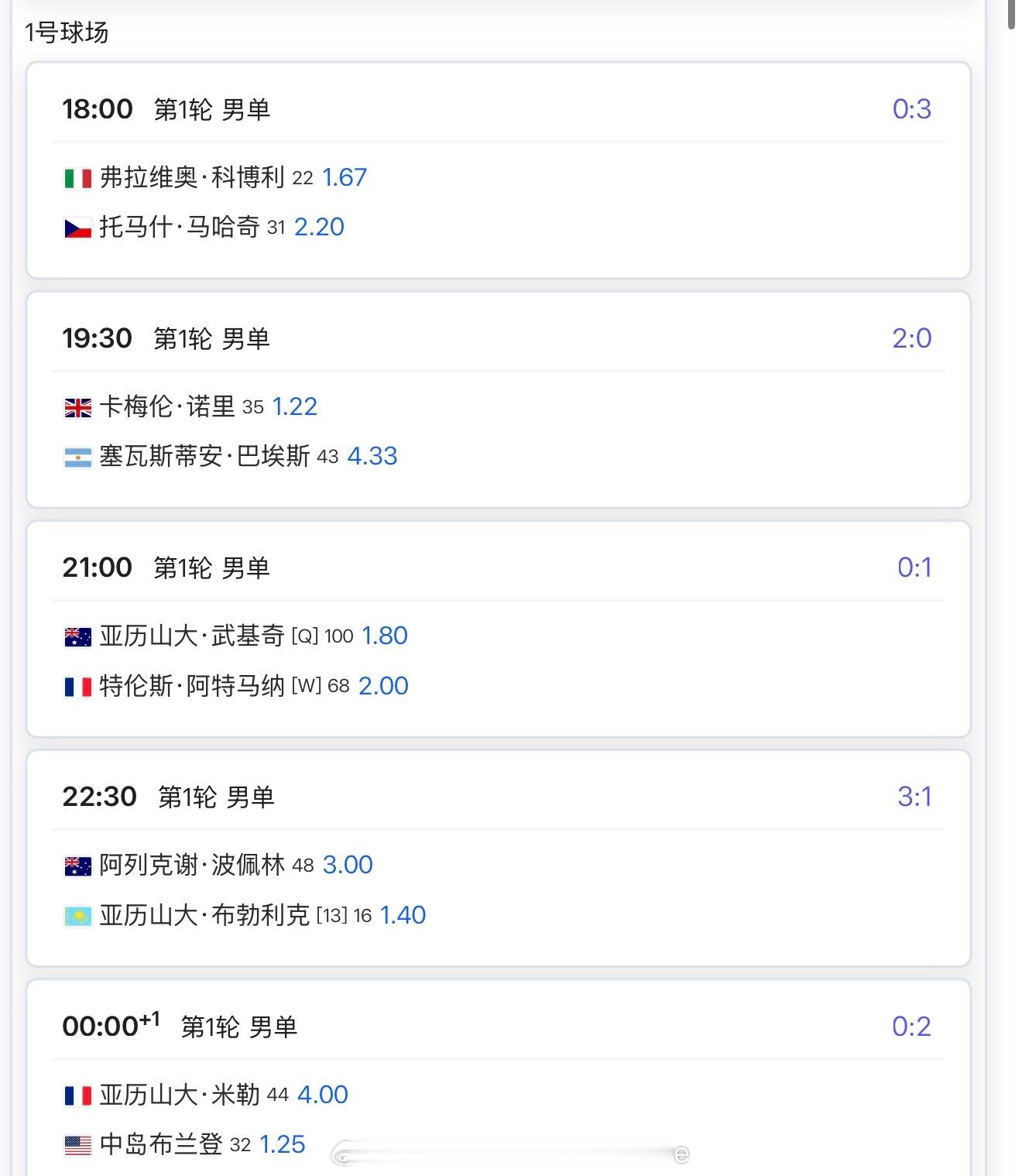Click the 0:3 score of 18:00 match
The image size is (1022, 1176).
(x=911, y=109)
